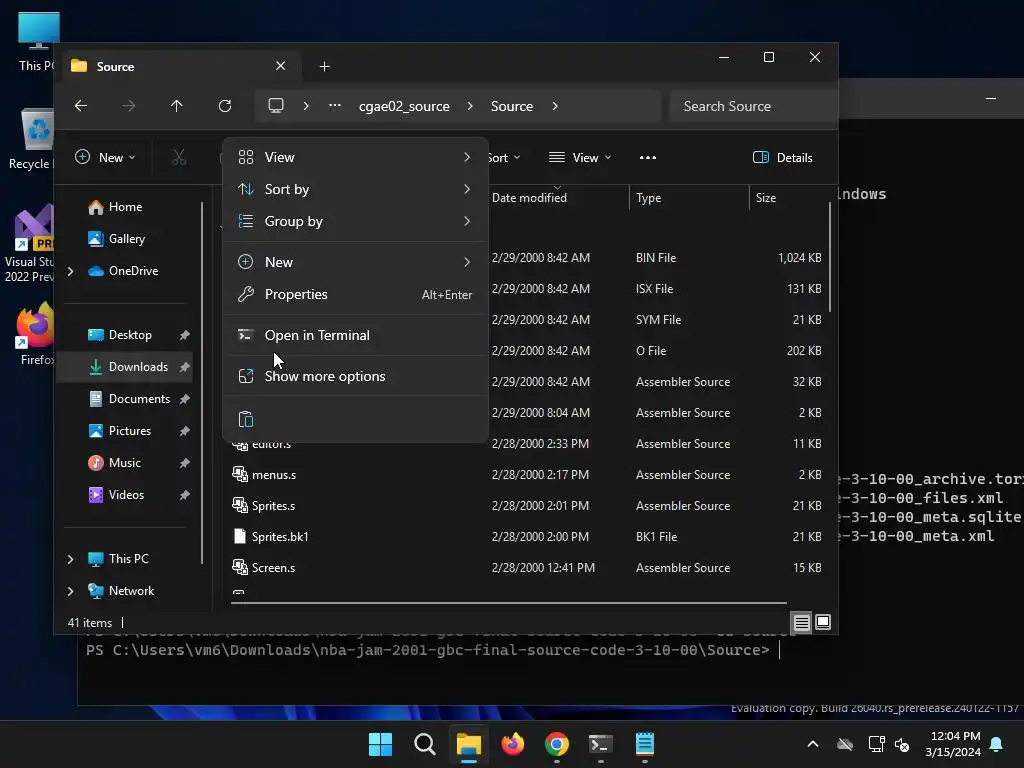Switch to Terminal from taskbar
Viewport: 1024px width, 768px height.
(x=601, y=744)
